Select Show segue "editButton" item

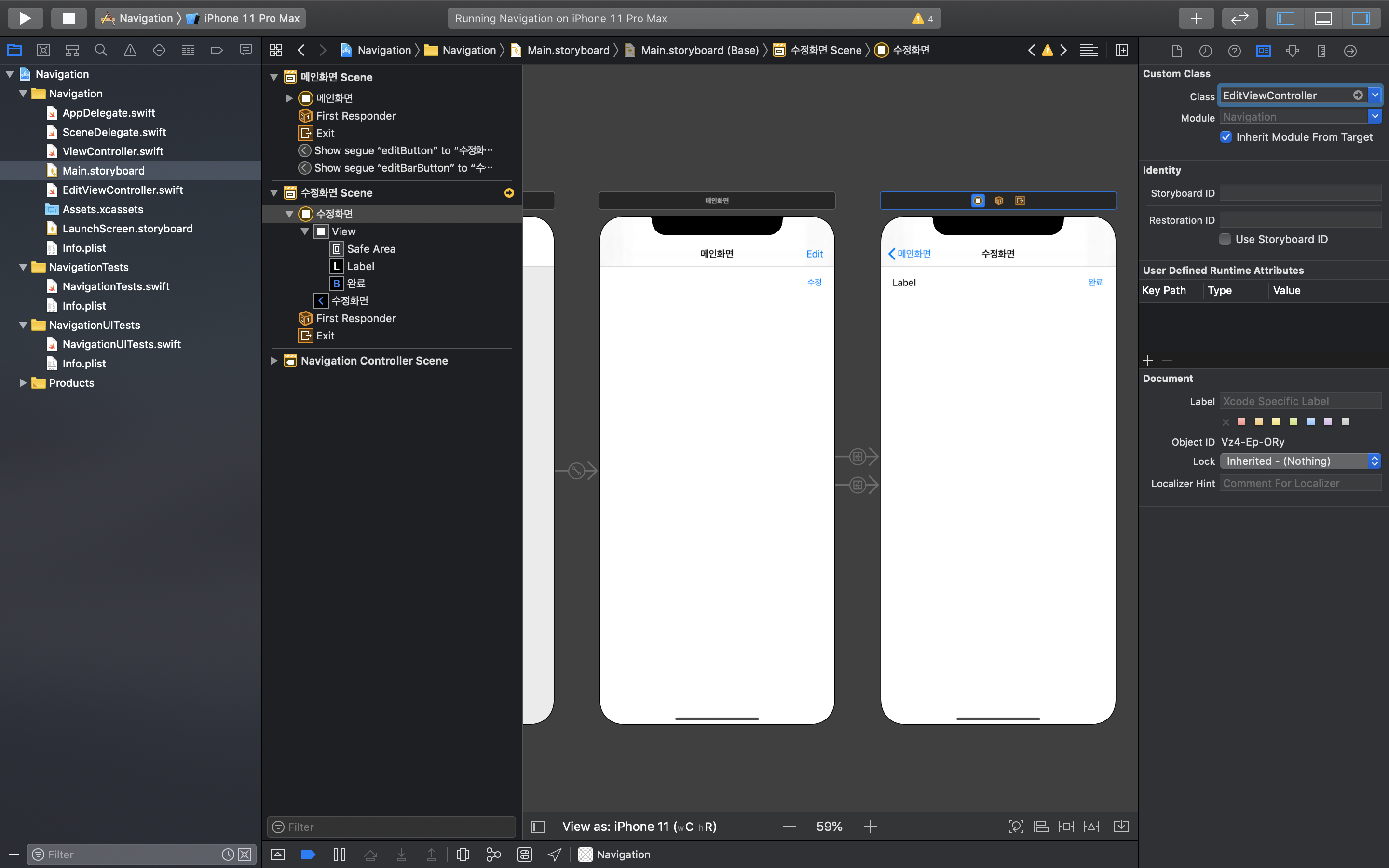coord(403,150)
